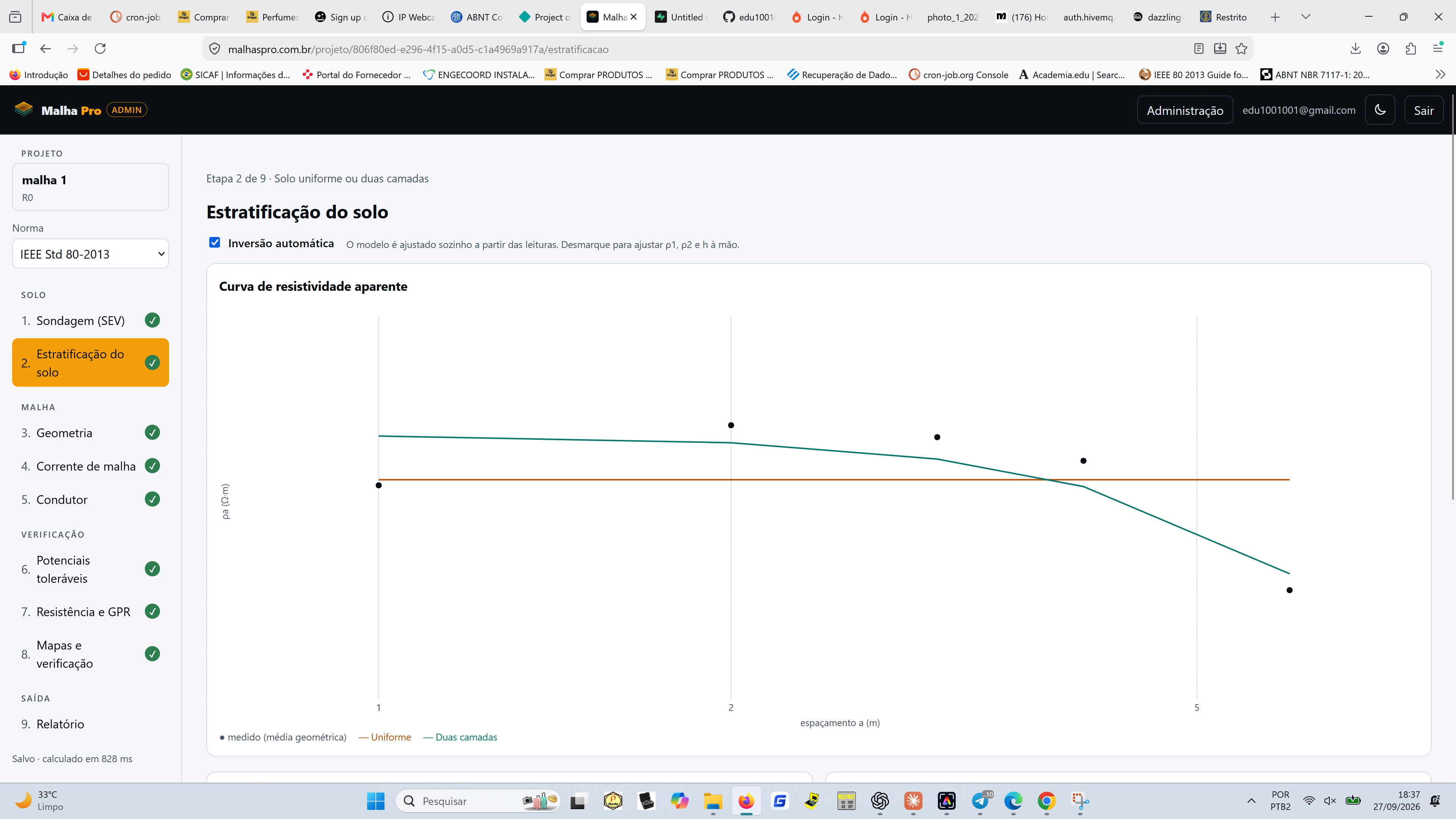Open the Norma IEEE Std 80-2013 dropdown
Image resolution: width=1456 pixels, height=819 pixels.
click(x=91, y=254)
